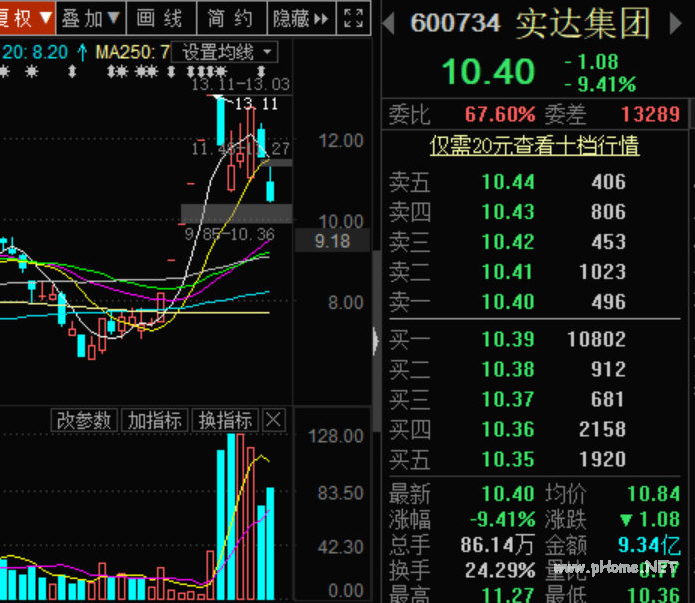
Task: Collapse side panel with divider arrow
Action: (376, 341)
